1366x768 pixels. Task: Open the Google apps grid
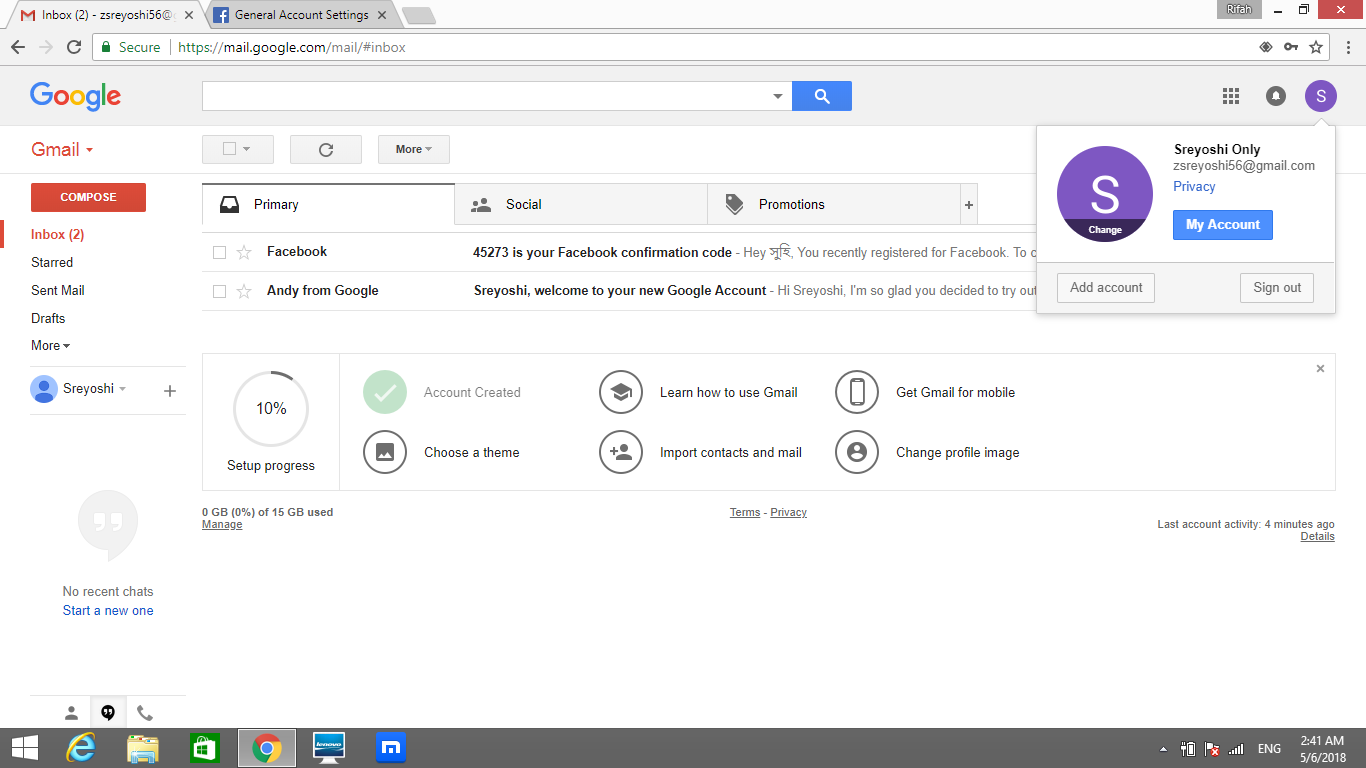tap(1231, 96)
